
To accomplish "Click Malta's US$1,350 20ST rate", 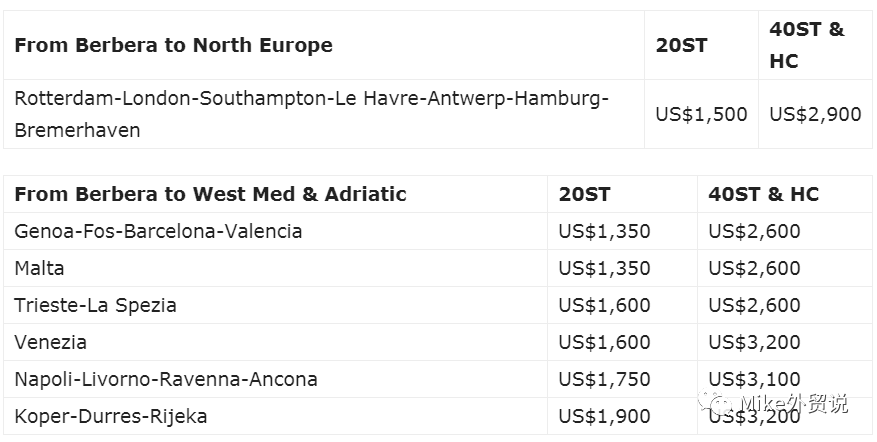I will click(x=604, y=268).
